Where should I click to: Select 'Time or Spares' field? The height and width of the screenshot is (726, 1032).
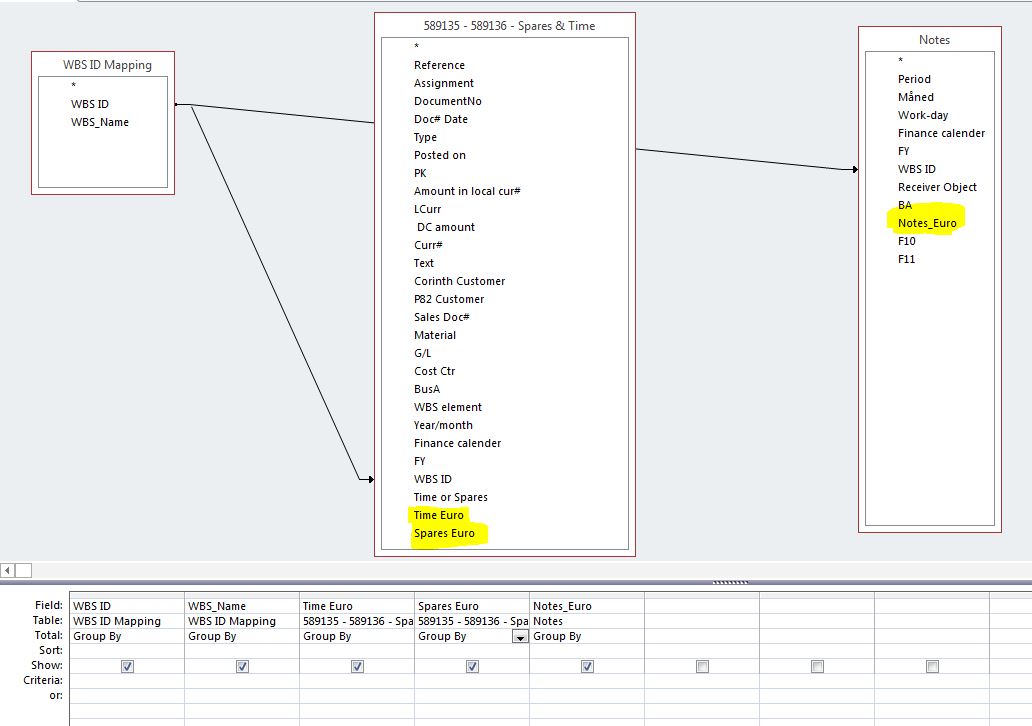[451, 497]
